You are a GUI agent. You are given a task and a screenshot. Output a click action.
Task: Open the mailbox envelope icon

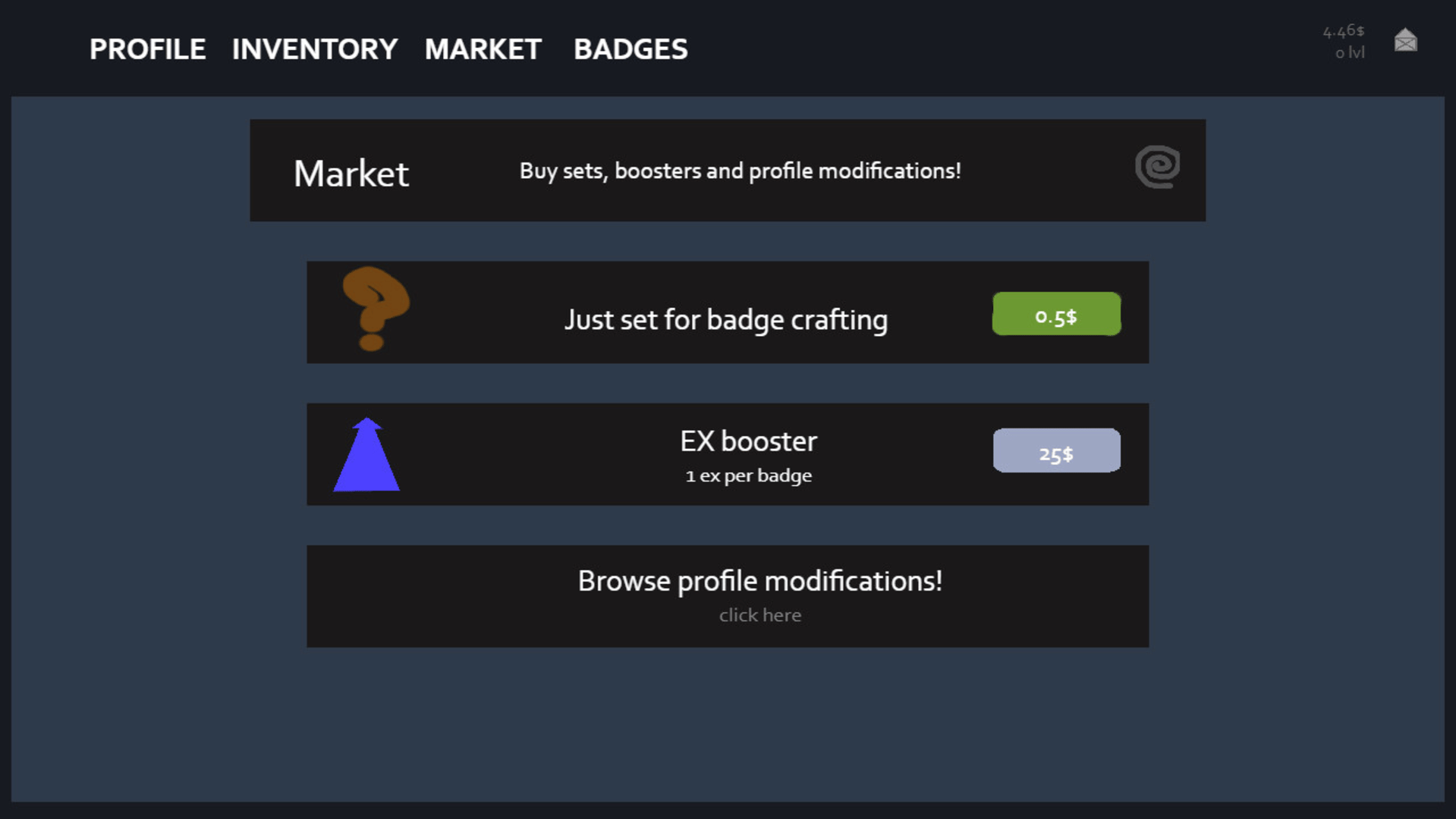pyautogui.click(x=1405, y=40)
